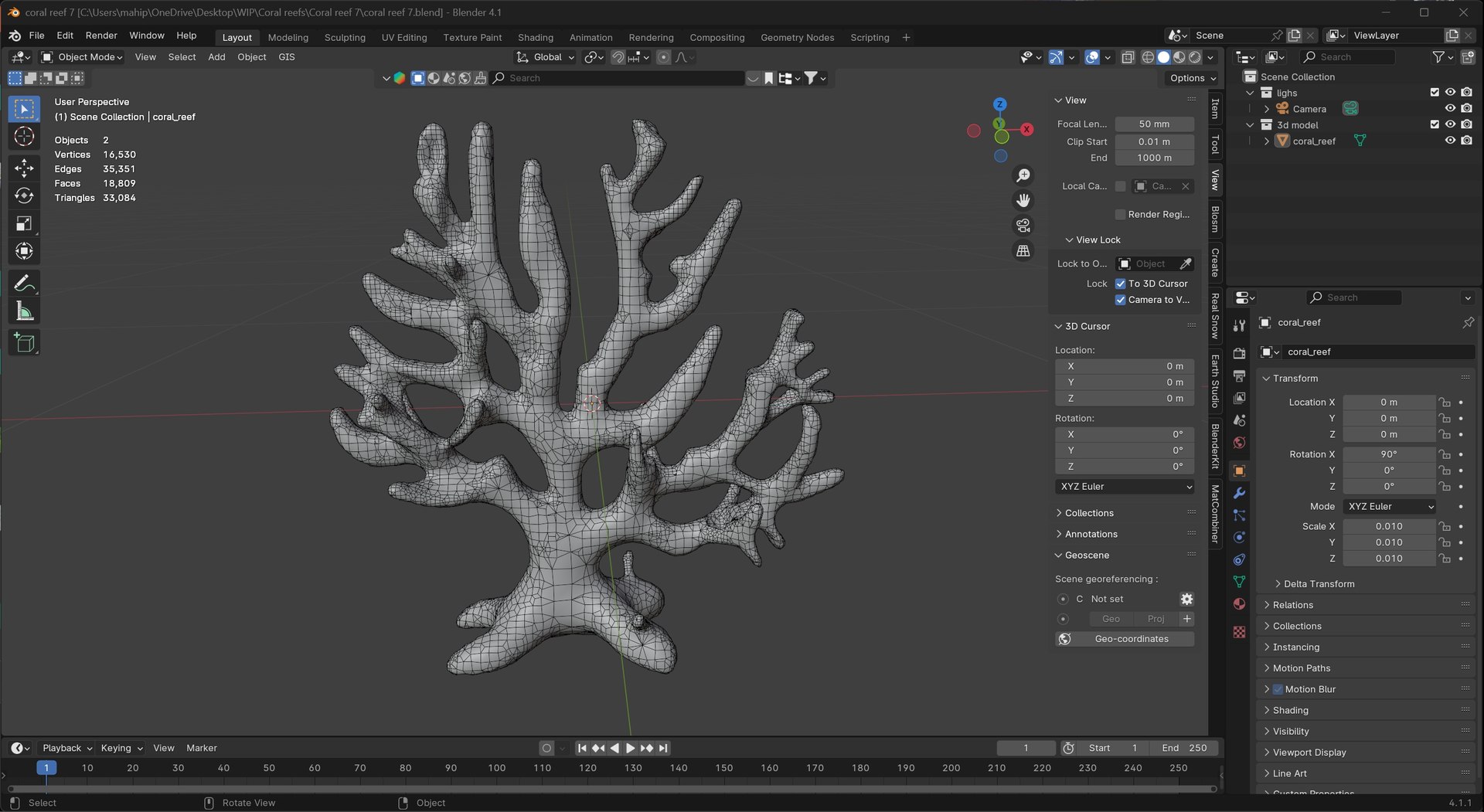Click the viewport zoom magnifier icon
The image size is (1484, 812).
coord(1023,175)
